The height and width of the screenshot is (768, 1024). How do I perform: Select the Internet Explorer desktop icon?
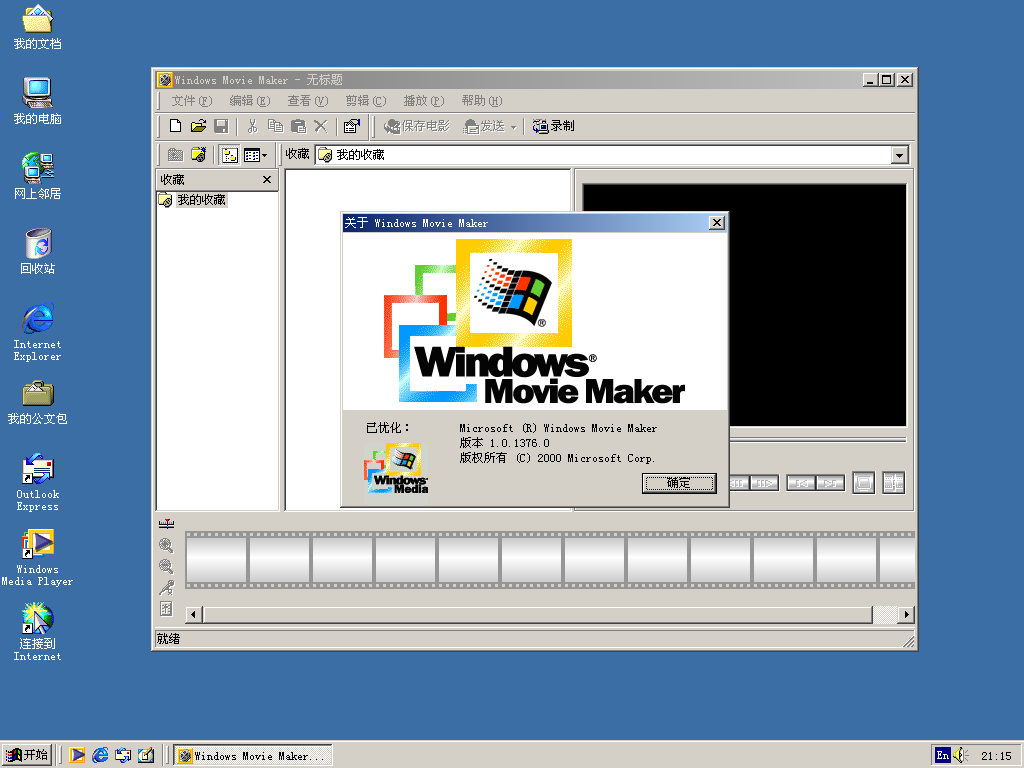[x=37, y=332]
